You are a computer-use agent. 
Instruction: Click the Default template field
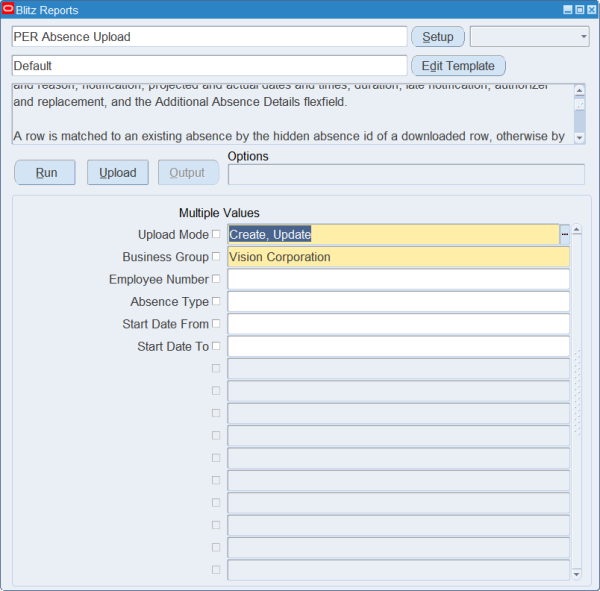tap(209, 66)
